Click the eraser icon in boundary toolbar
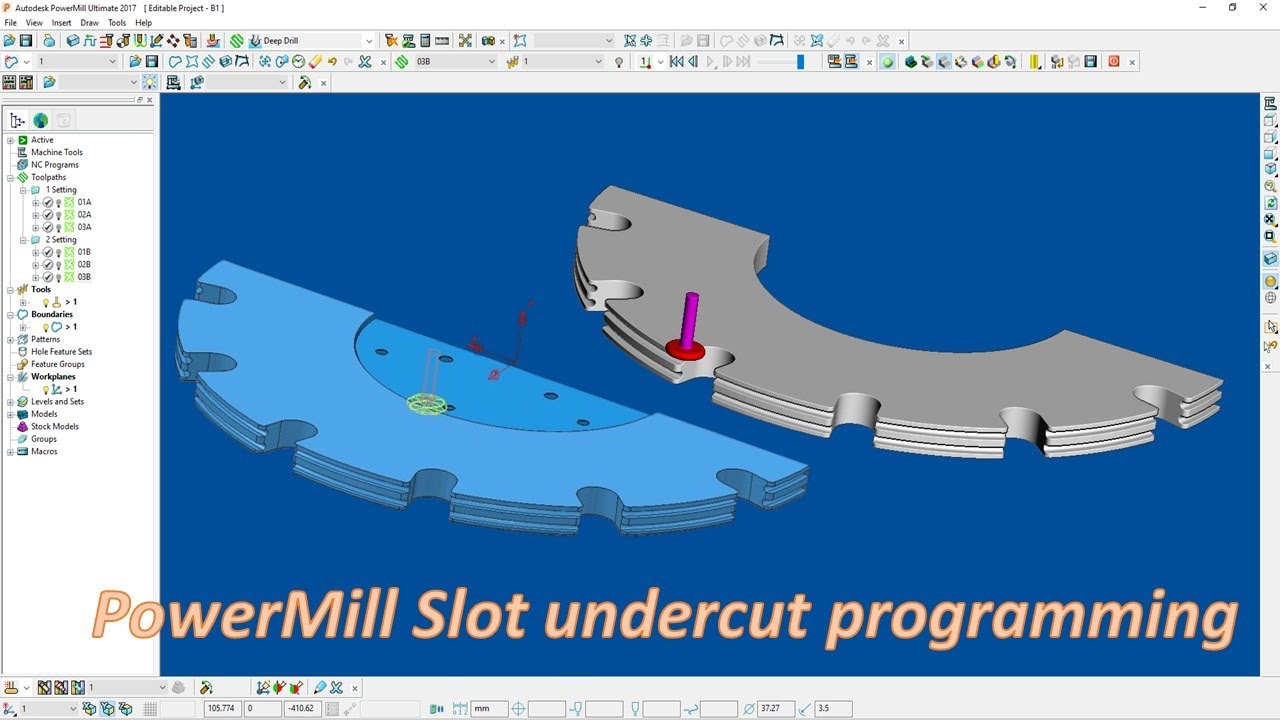Viewport: 1280px width, 720px height. click(315, 62)
